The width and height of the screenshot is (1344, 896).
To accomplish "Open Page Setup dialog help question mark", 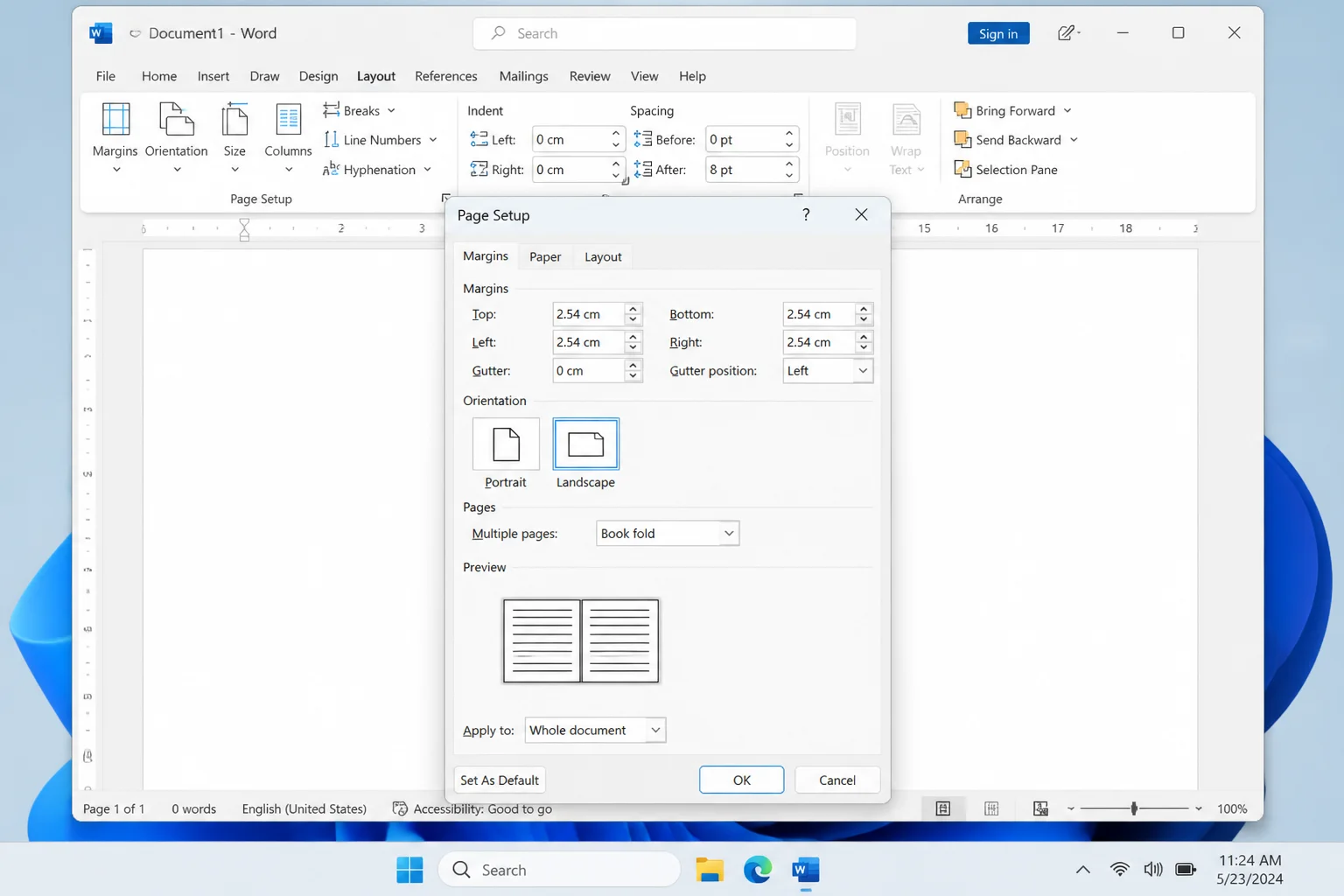I will 806,214.
